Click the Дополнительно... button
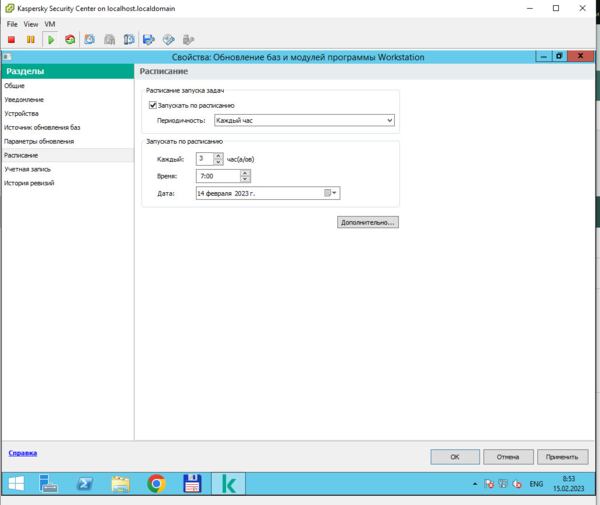 (x=368, y=222)
